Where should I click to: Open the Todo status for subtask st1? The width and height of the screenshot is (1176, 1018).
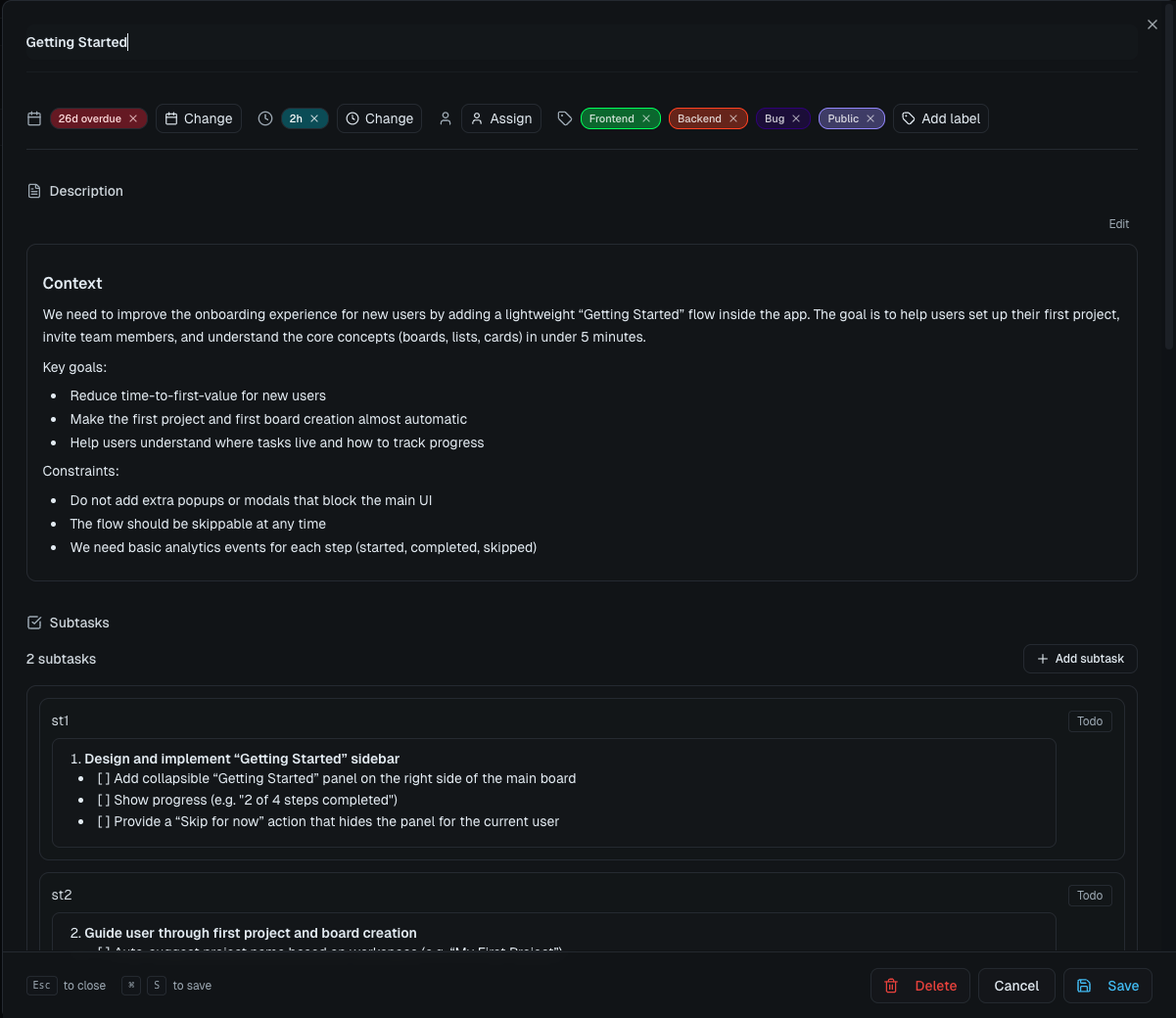1090,720
